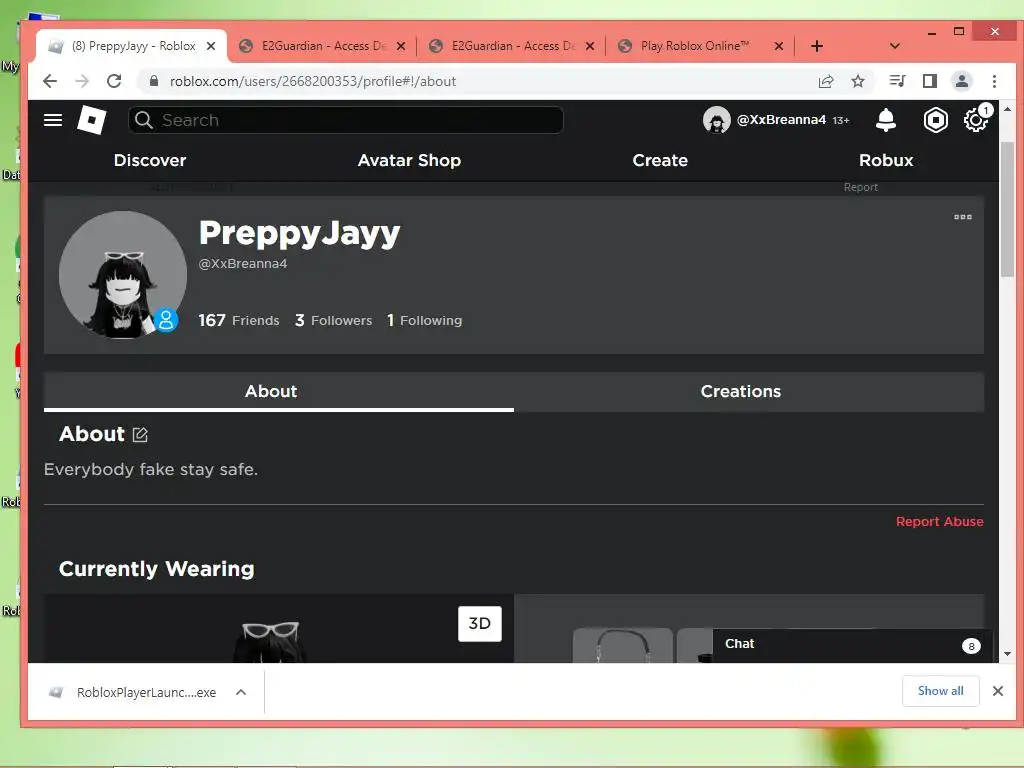Open the 167 Friends list
Viewport: 1024px width, 768px height.
(239, 320)
